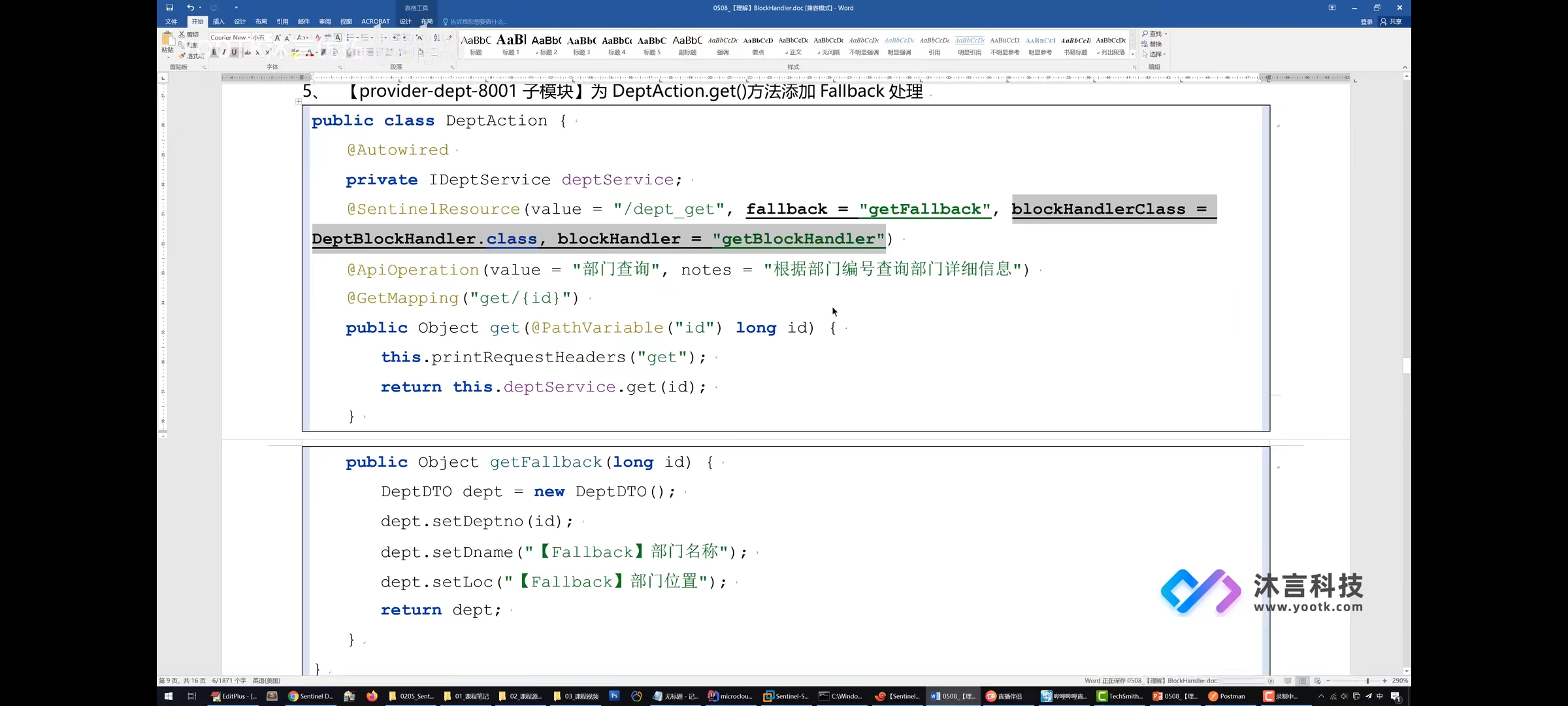Clear all formatting with the eraser icon
The height and width of the screenshot is (706, 1568).
[318, 38]
